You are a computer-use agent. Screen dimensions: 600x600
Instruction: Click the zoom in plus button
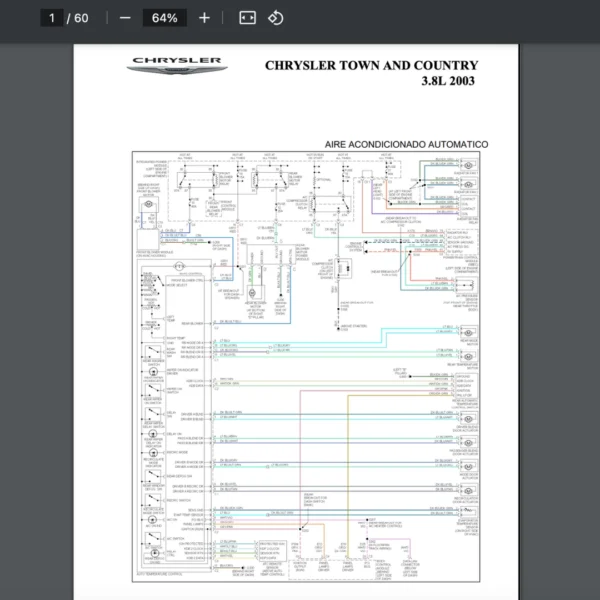point(205,18)
